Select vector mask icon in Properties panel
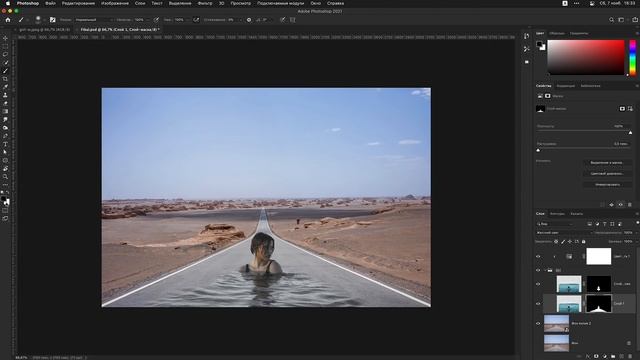Image resolution: width=640 pixels, height=360 pixels. click(x=630, y=109)
